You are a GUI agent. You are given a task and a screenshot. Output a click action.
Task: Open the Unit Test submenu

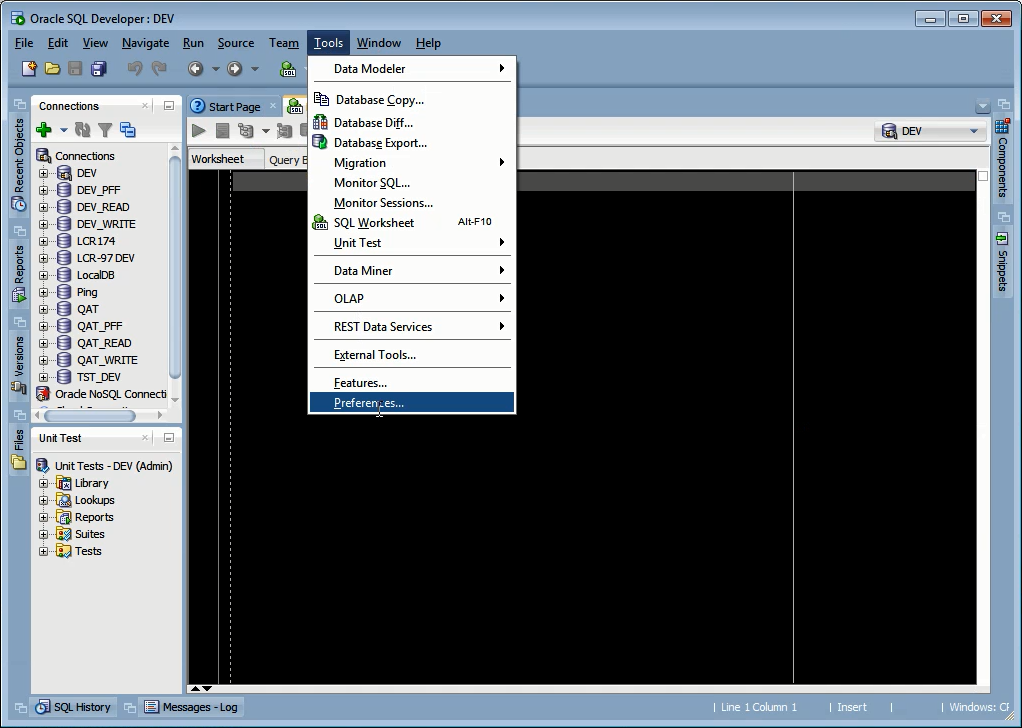pos(412,242)
